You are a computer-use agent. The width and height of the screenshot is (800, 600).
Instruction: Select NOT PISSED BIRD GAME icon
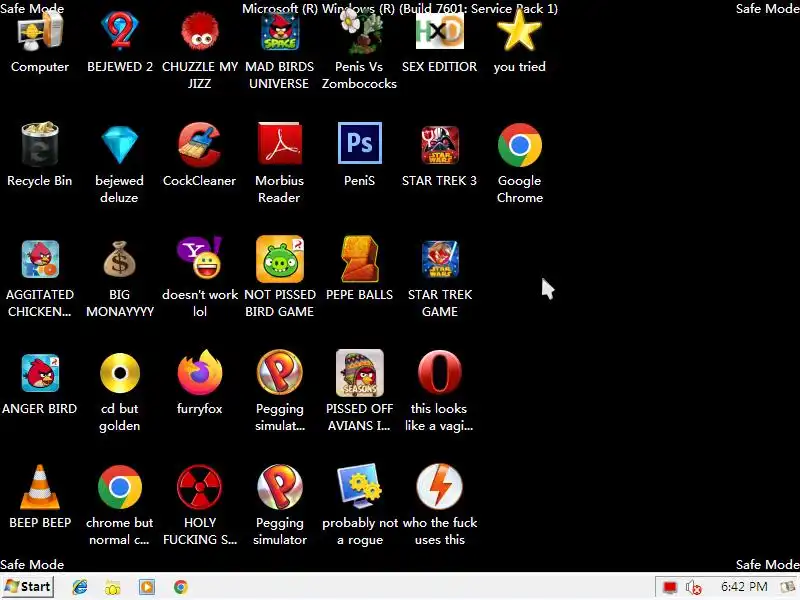[x=280, y=259]
